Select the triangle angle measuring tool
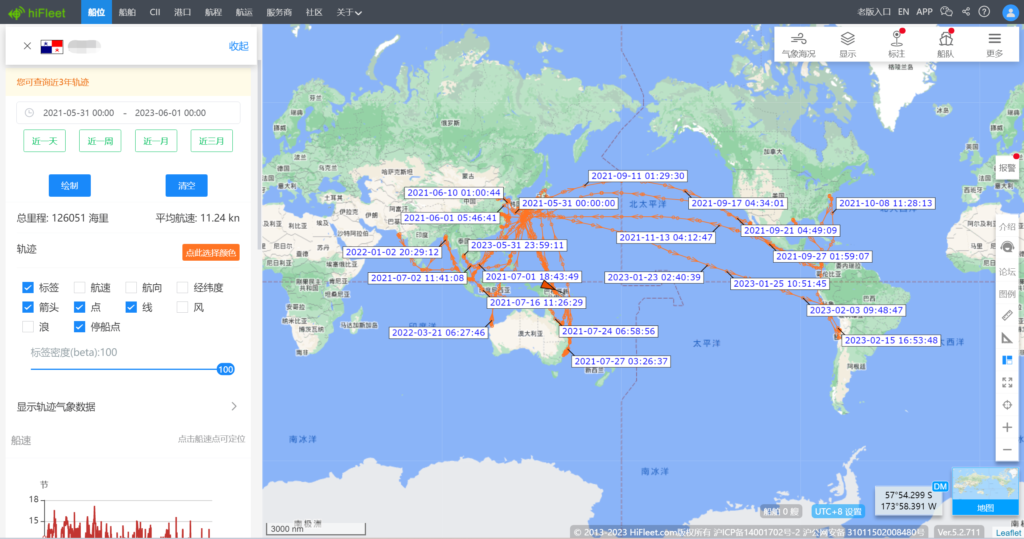The image size is (1024, 539). 1007,338
